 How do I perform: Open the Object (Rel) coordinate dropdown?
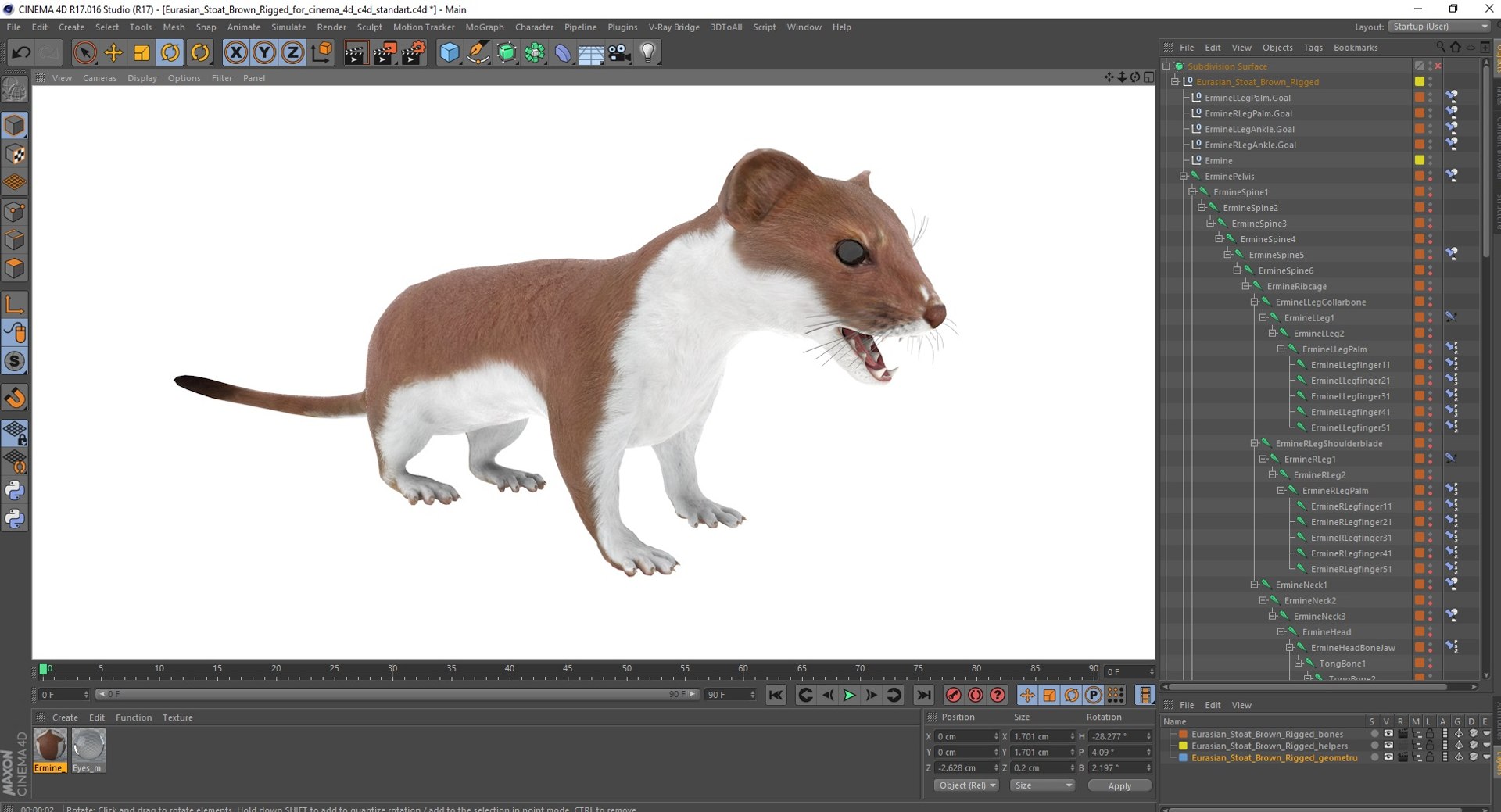tap(967, 785)
